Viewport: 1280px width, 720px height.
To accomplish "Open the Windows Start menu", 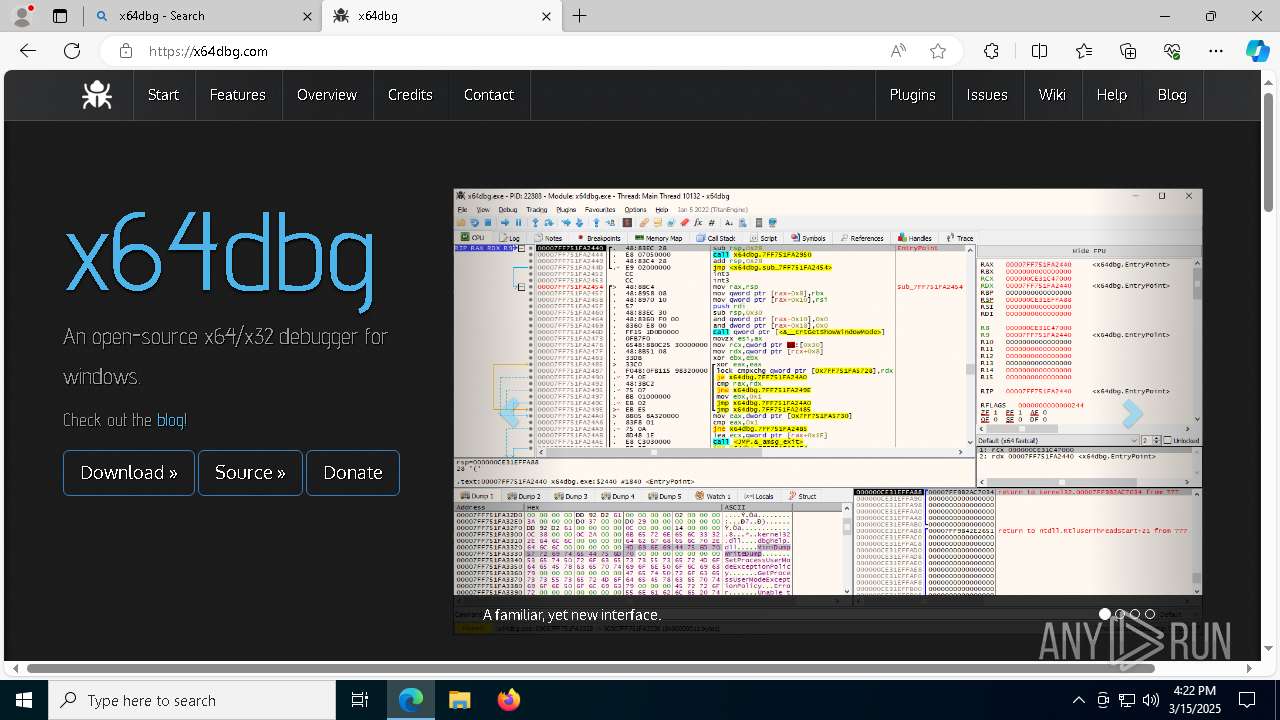I will (24, 700).
